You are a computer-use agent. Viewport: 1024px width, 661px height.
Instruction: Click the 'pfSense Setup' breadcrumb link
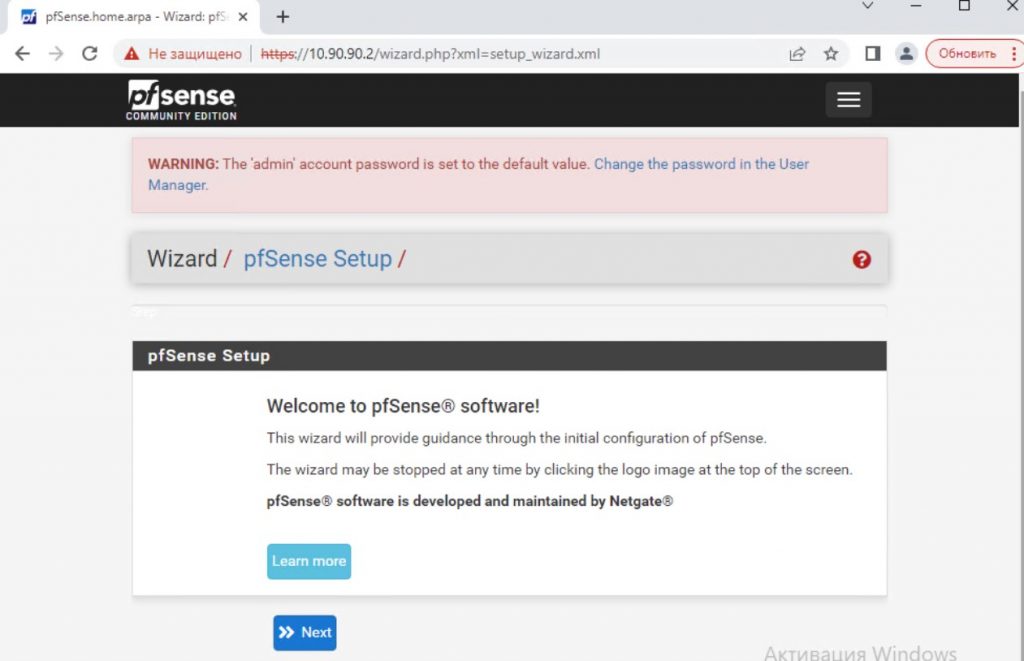[317, 259]
